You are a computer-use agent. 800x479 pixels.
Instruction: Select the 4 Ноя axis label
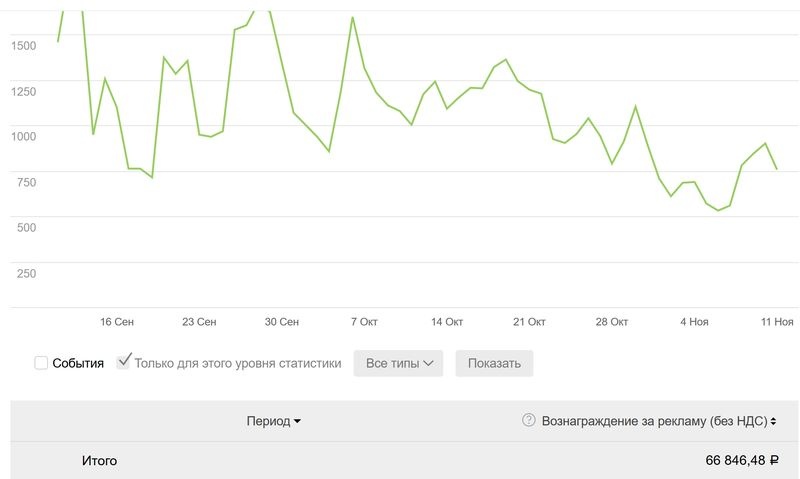pos(694,322)
